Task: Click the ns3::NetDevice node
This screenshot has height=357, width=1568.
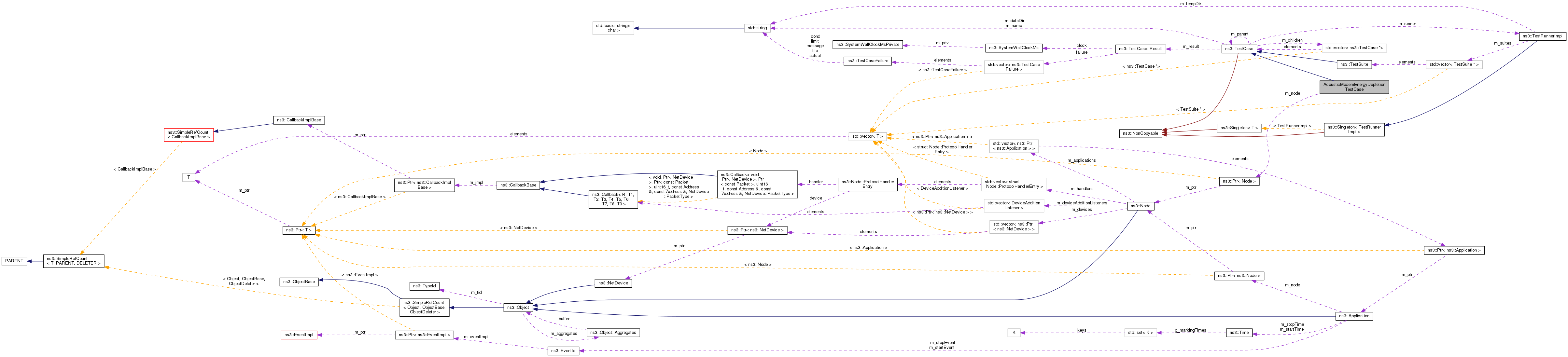Action: [613, 283]
